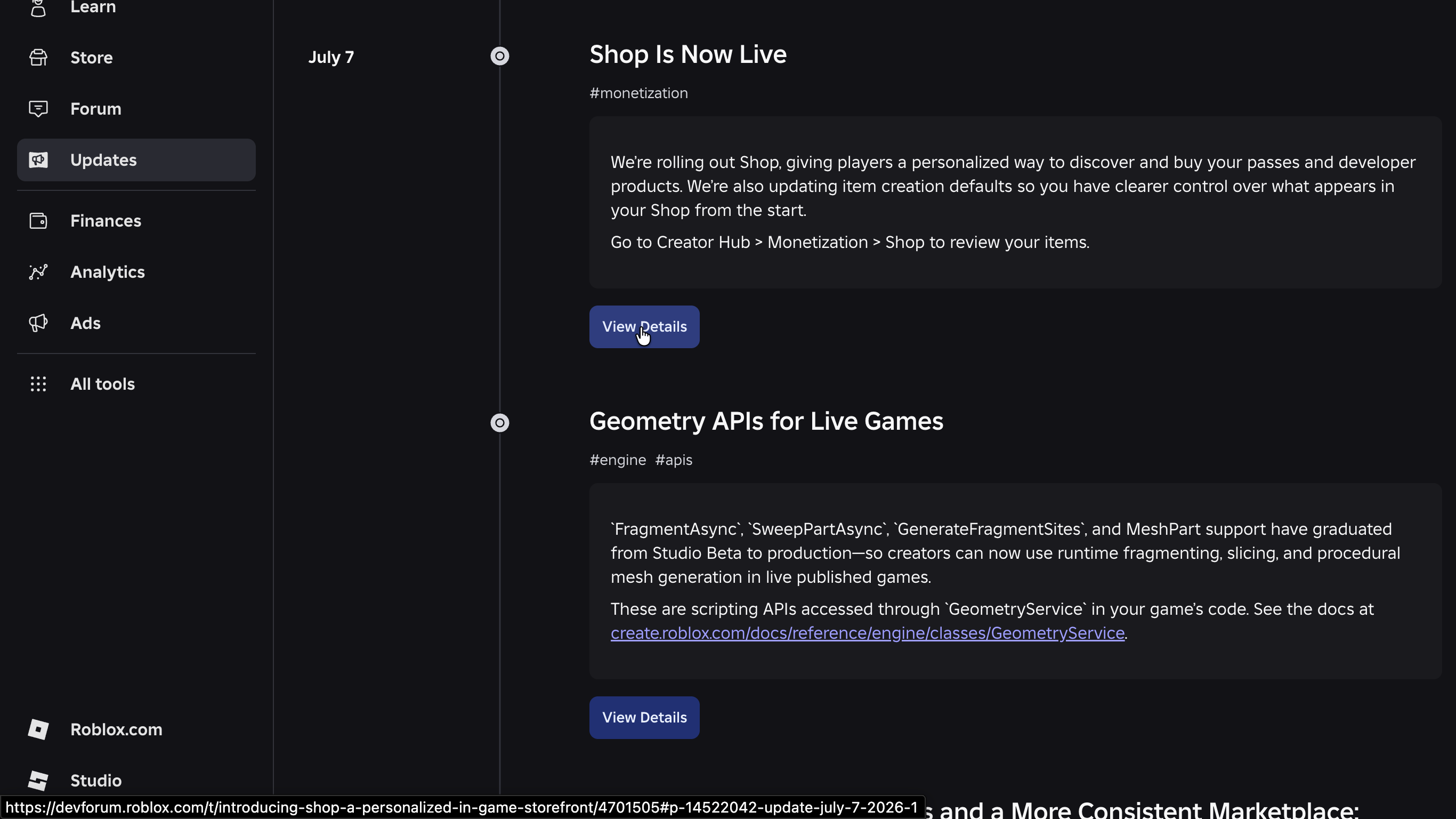Viewport: 1456px width, 819px height.
Task: Click the Store shop icon in sidebar
Action: 38,58
